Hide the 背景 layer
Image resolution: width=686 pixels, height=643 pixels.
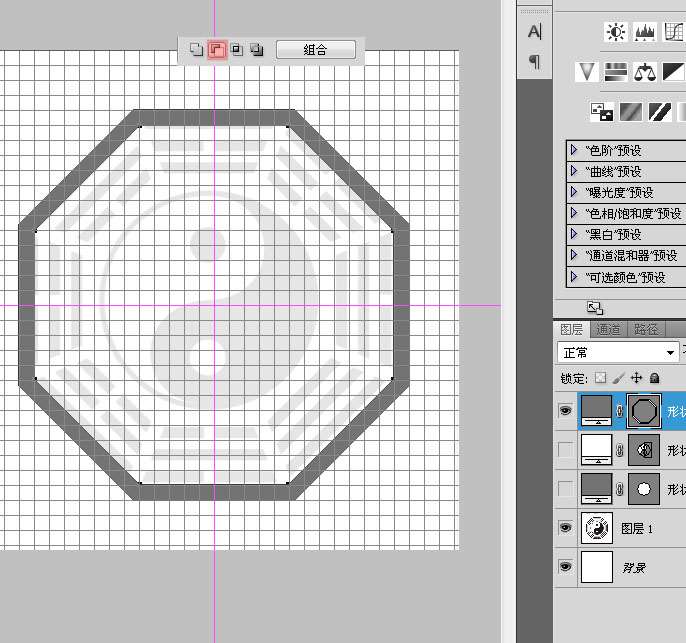coord(566,567)
